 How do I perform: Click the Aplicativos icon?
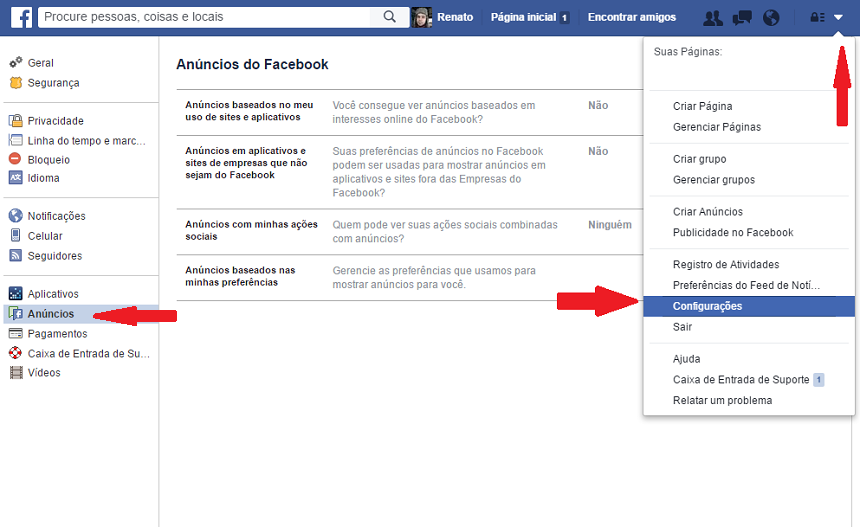pos(15,293)
